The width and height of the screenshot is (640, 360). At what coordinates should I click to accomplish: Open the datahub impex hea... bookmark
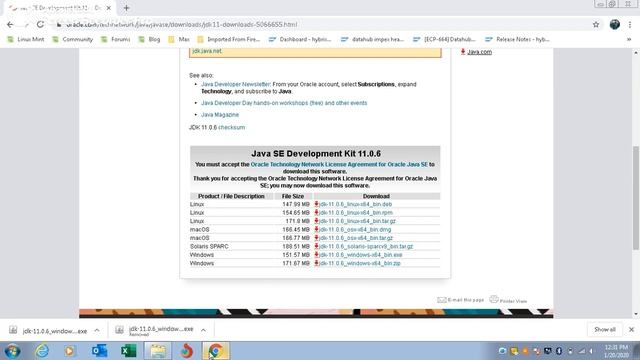pos(372,39)
